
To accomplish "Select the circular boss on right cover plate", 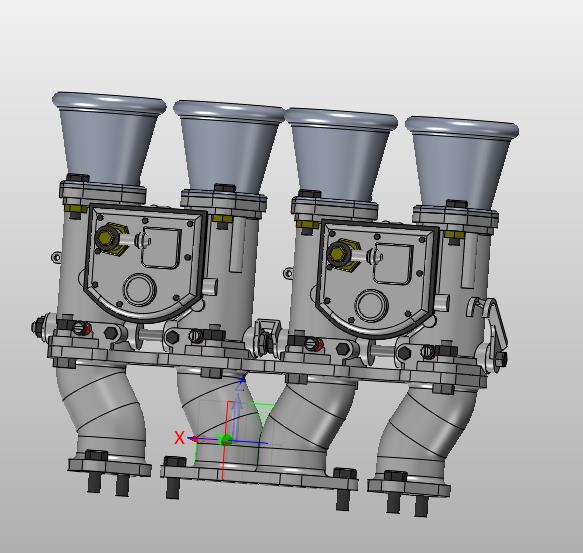I will pos(371,305).
